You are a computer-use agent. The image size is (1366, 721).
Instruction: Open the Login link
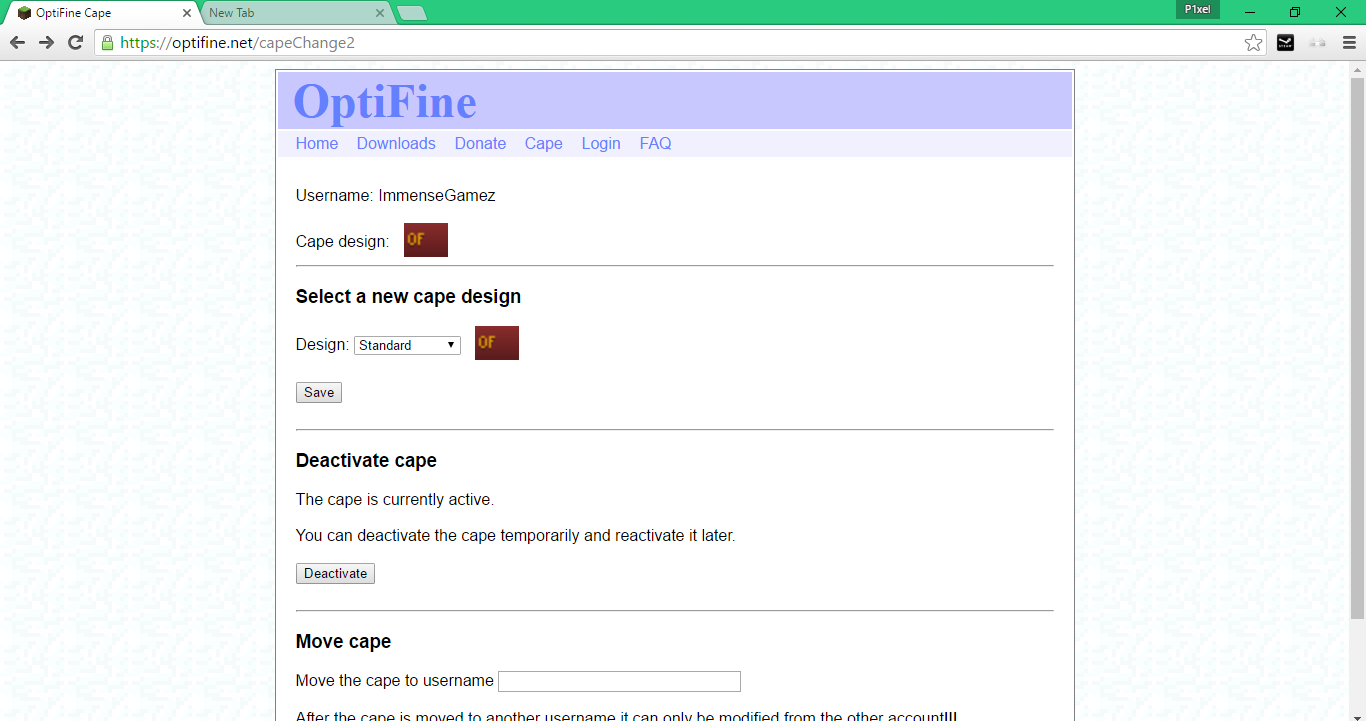point(601,144)
